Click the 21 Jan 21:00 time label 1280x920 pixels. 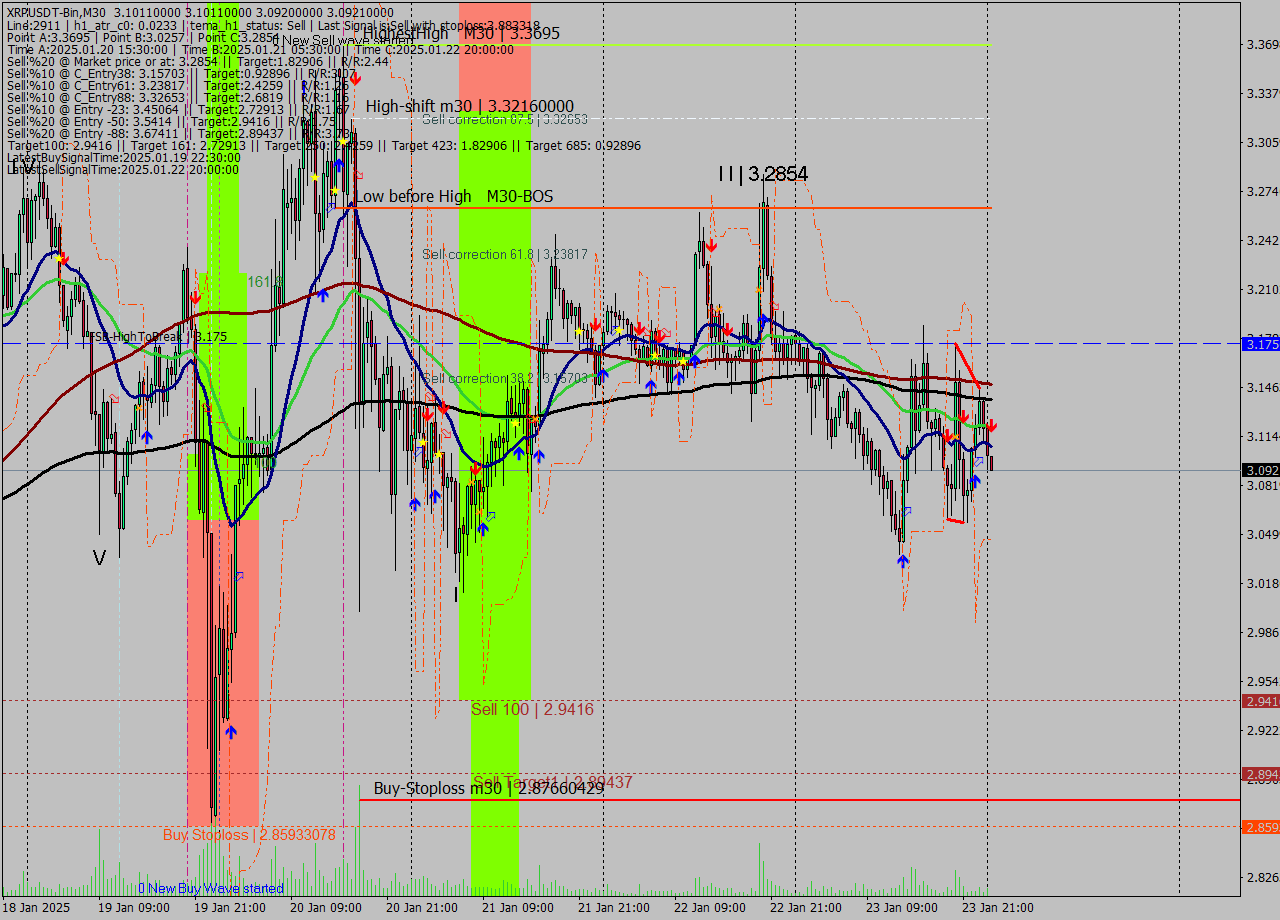[x=613, y=908]
